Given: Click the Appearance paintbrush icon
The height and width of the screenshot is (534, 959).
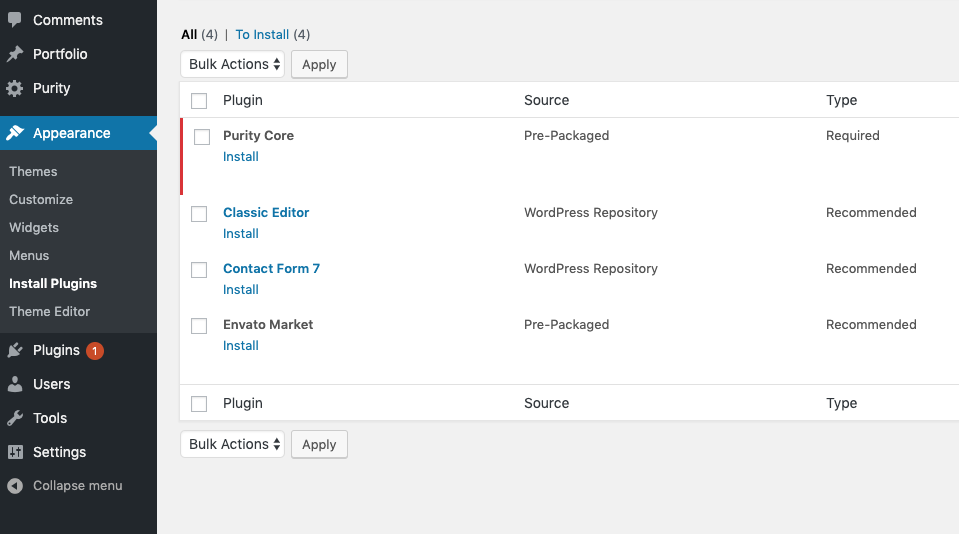Looking at the screenshot, I should click(x=15, y=133).
